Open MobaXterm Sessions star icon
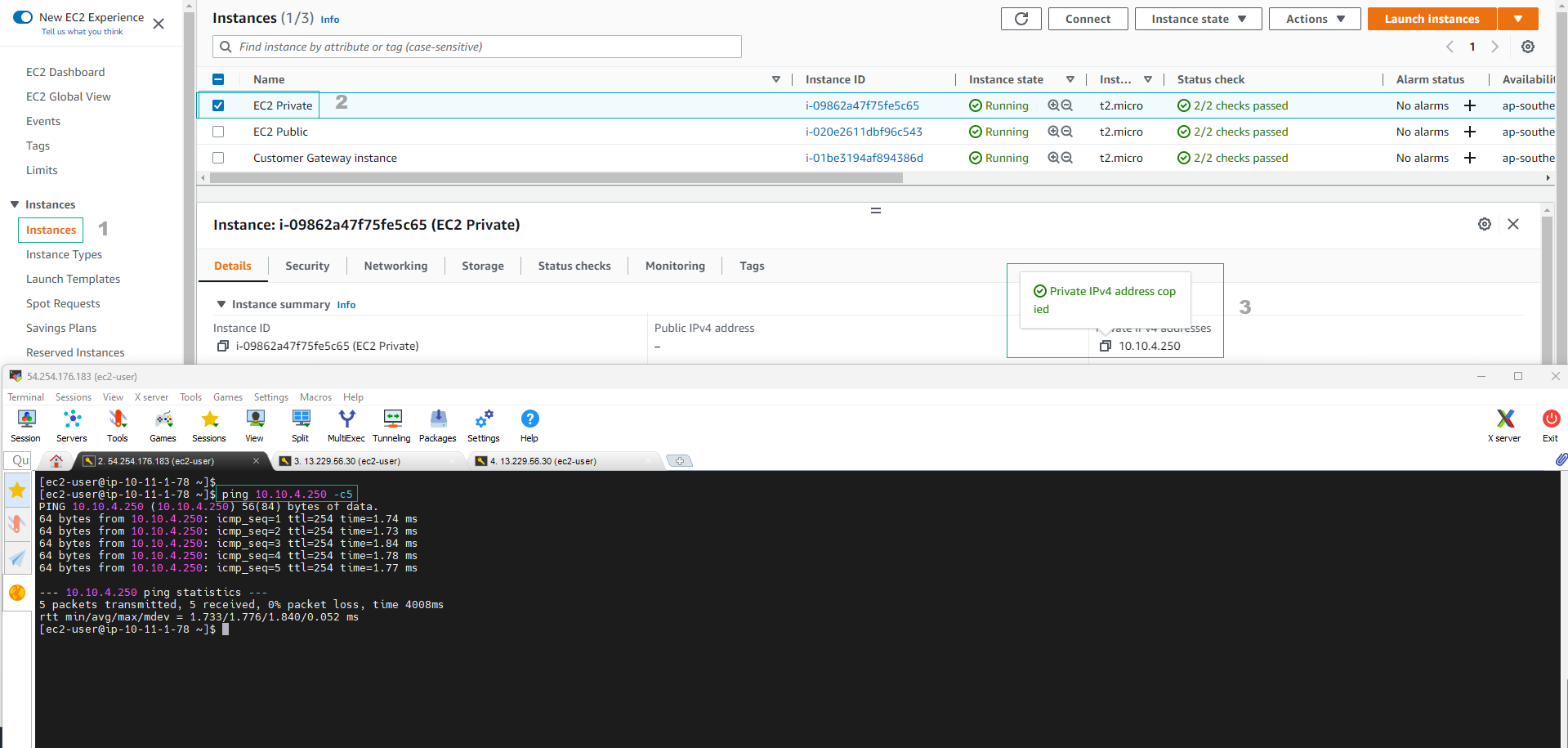 pyautogui.click(x=209, y=425)
